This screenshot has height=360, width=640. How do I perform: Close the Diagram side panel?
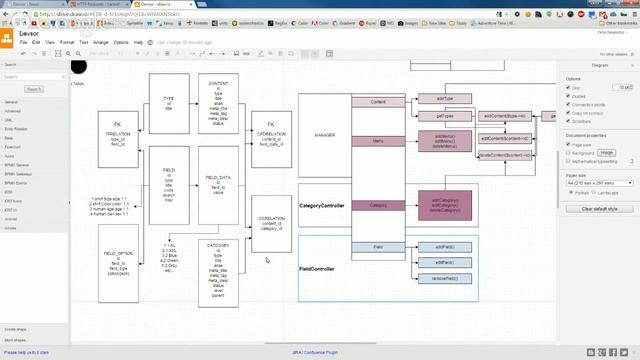pos(633,65)
